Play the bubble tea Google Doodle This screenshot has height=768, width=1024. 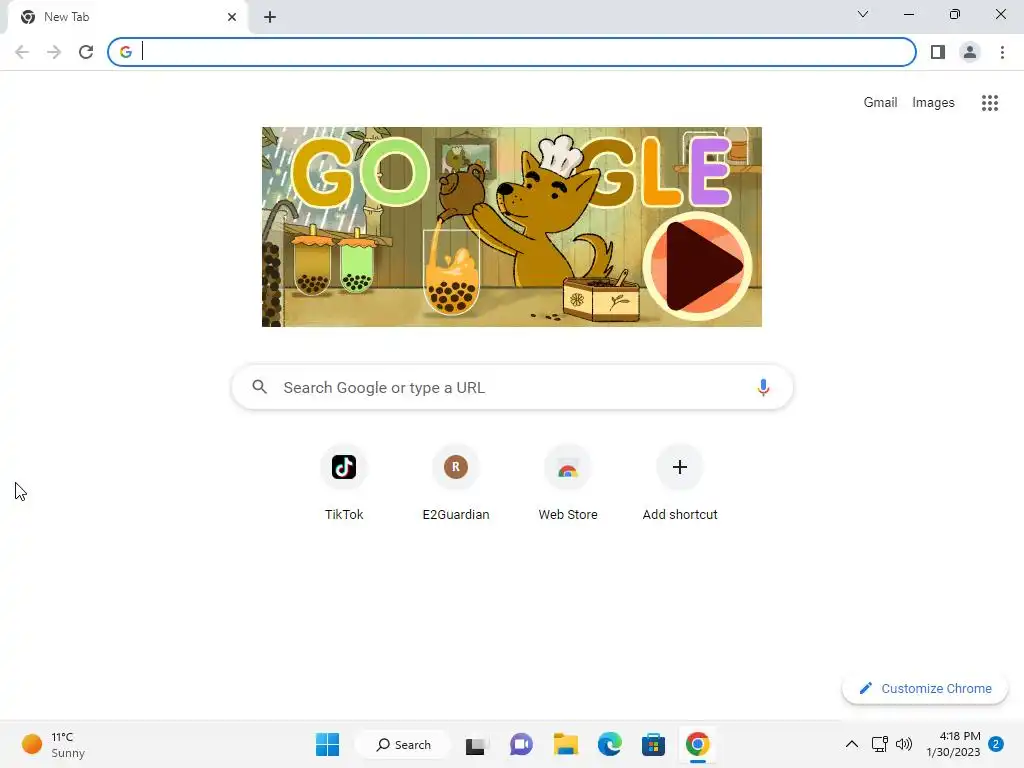pos(697,266)
